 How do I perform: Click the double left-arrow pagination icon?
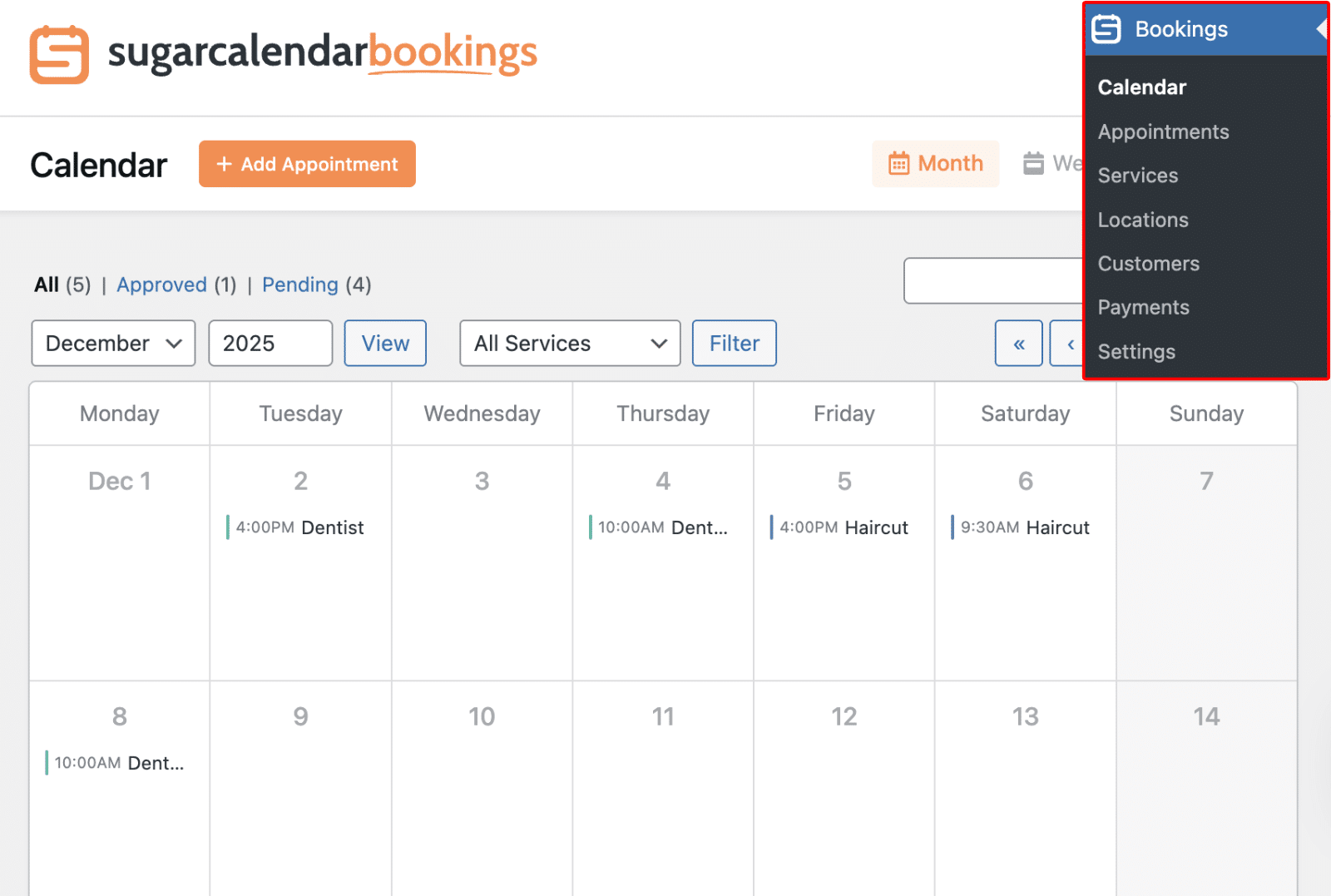pyautogui.click(x=1018, y=343)
